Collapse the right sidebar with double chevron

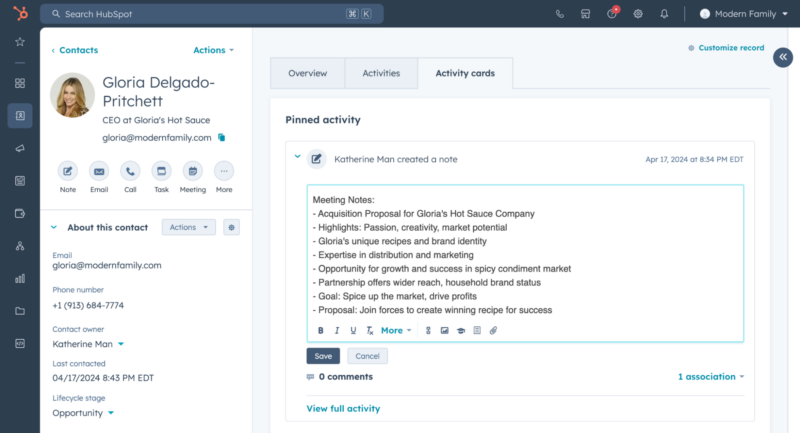click(x=783, y=57)
